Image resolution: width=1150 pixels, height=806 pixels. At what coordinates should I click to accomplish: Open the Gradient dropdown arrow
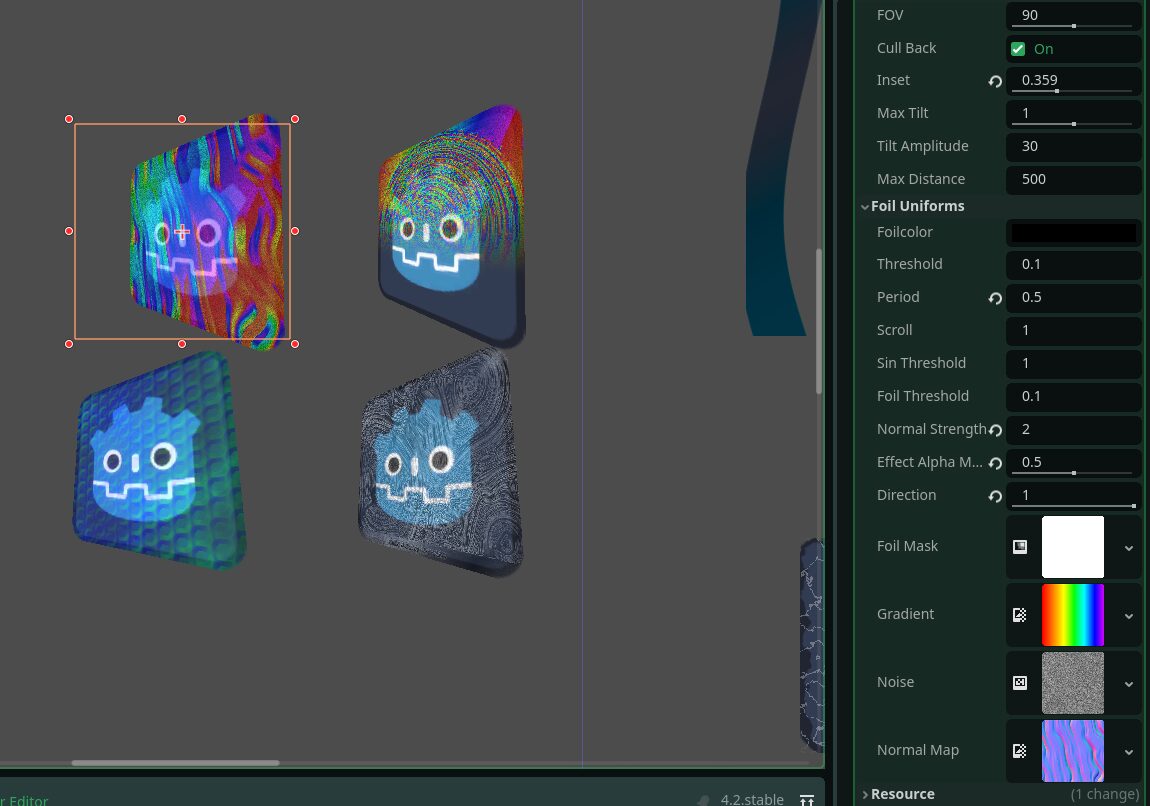[x=1128, y=616]
